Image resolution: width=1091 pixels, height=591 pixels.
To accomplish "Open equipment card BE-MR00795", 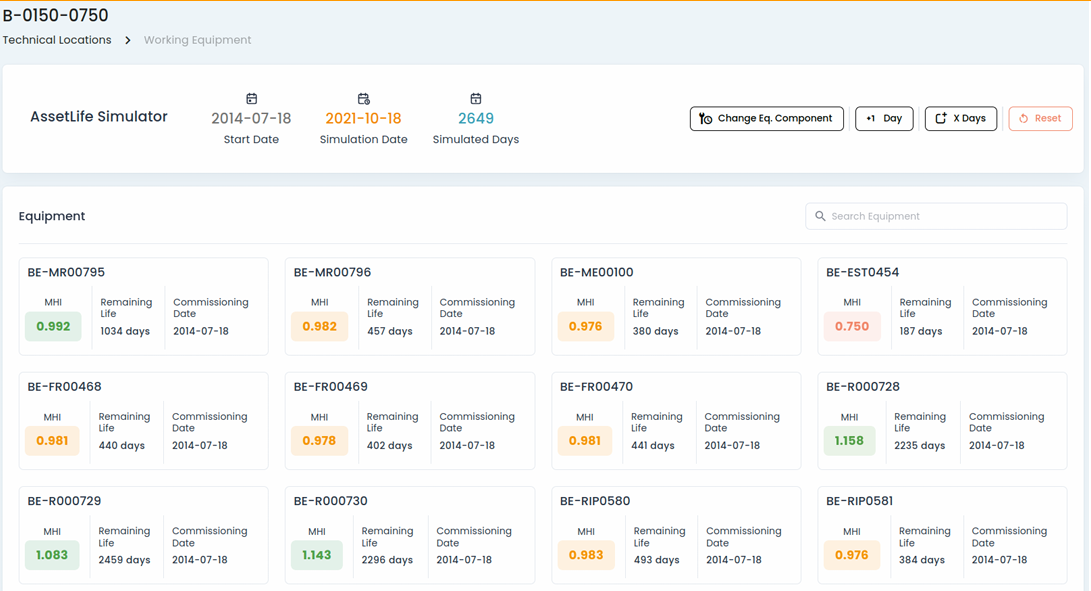I will pos(143,306).
